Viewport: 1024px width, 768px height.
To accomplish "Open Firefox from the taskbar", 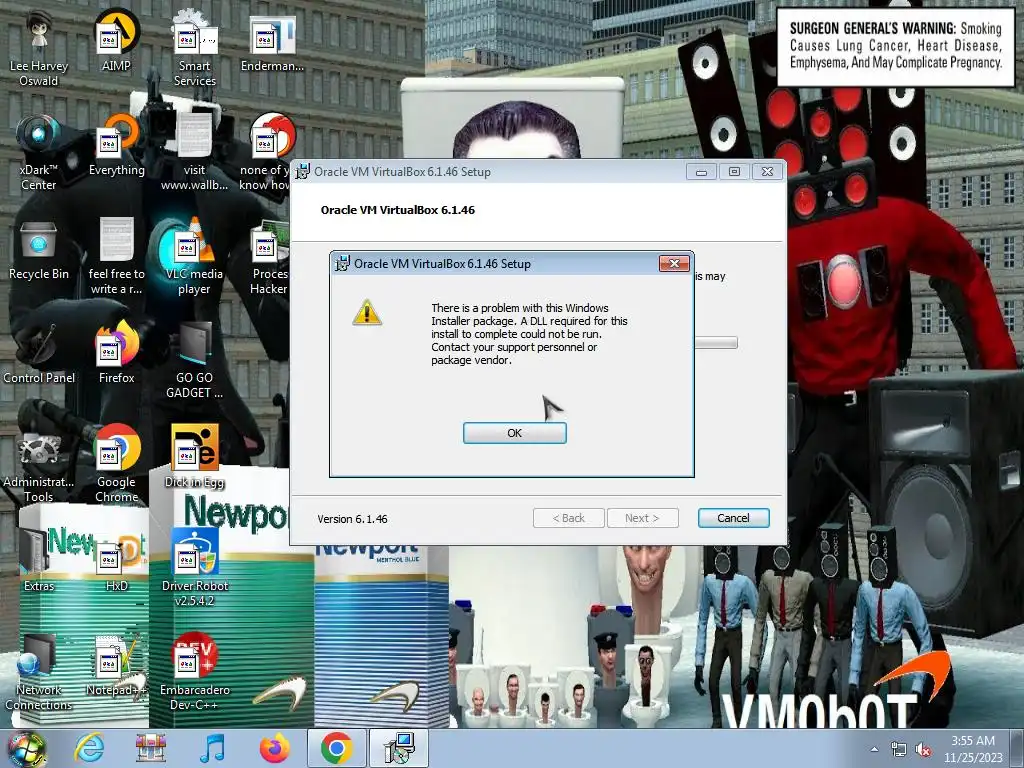I will pos(274,749).
